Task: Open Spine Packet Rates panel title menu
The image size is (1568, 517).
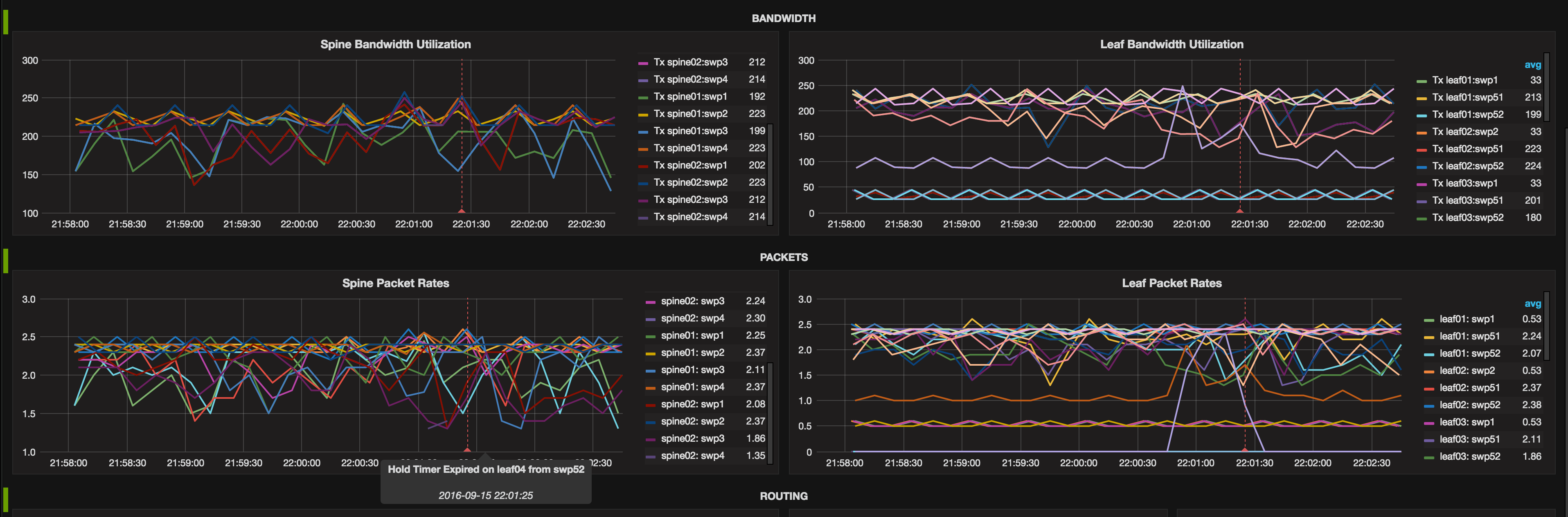Action: (395, 283)
